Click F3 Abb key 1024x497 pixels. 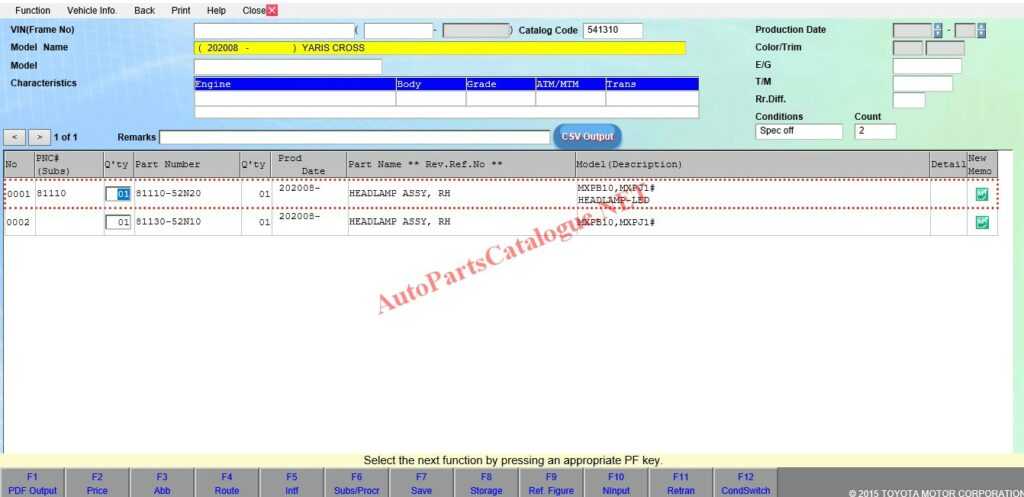click(x=162, y=483)
